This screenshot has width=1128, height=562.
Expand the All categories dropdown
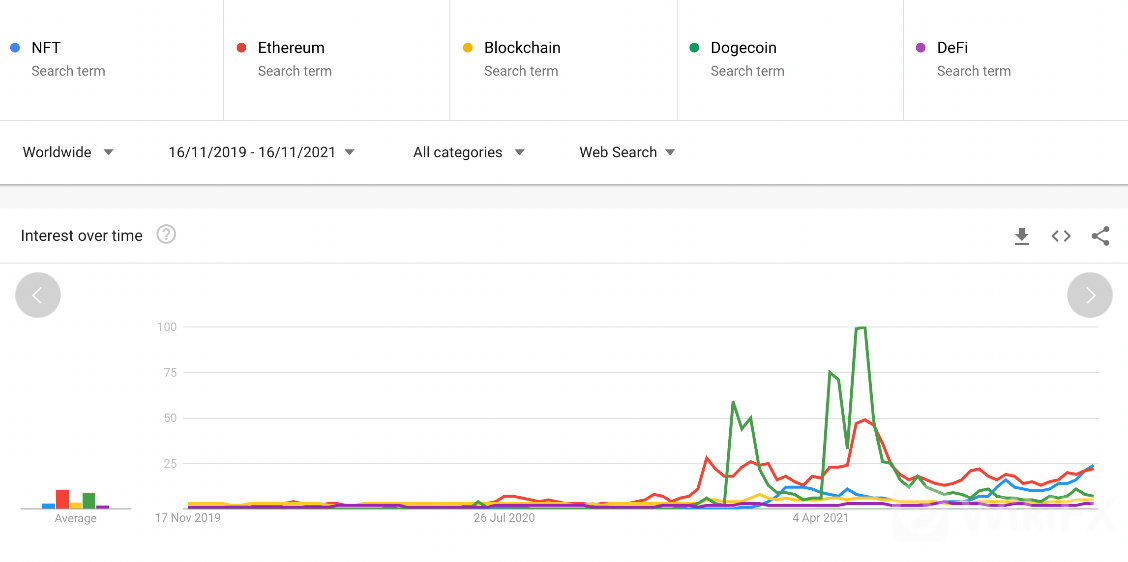468,152
